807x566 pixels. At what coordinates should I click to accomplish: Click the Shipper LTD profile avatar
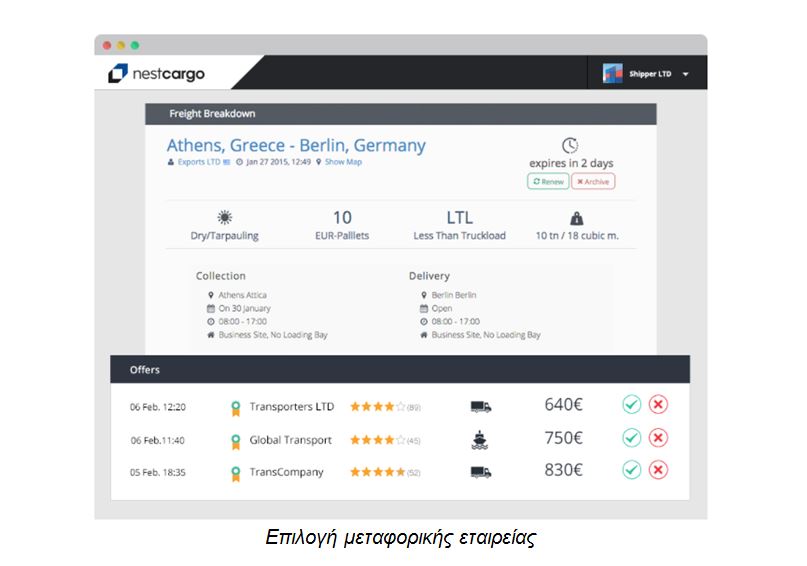point(612,73)
